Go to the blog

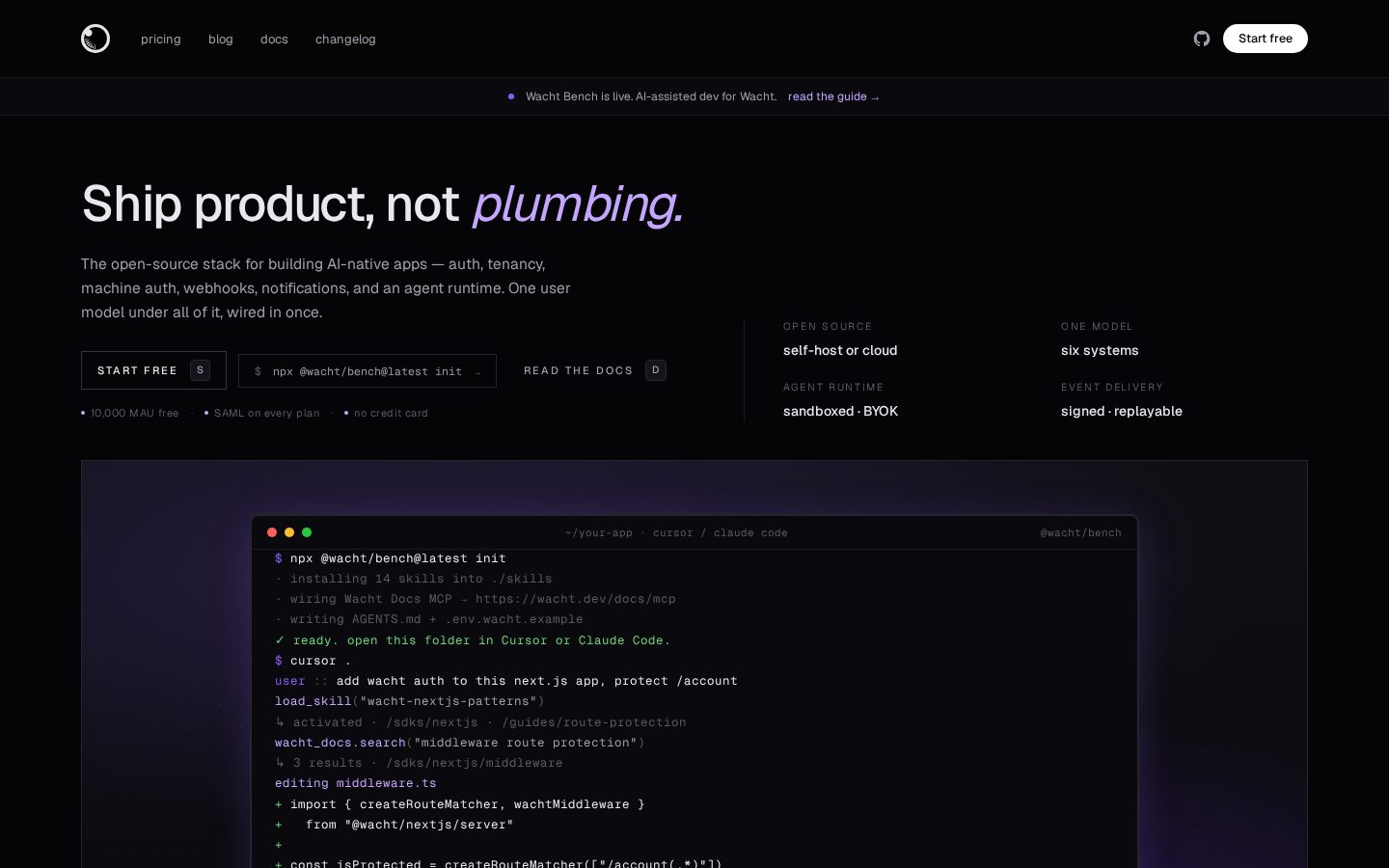tap(221, 40)
